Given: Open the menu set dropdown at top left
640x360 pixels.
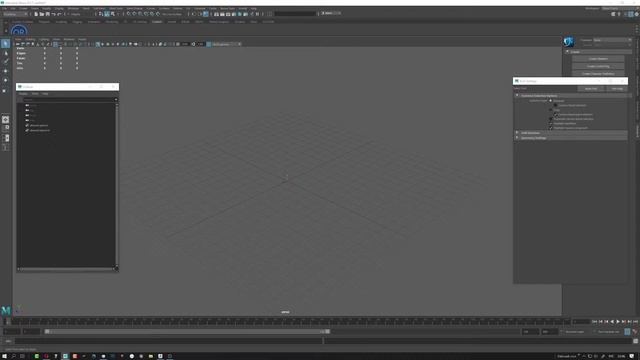Looking at the screenshot, I should coord(15,14).
